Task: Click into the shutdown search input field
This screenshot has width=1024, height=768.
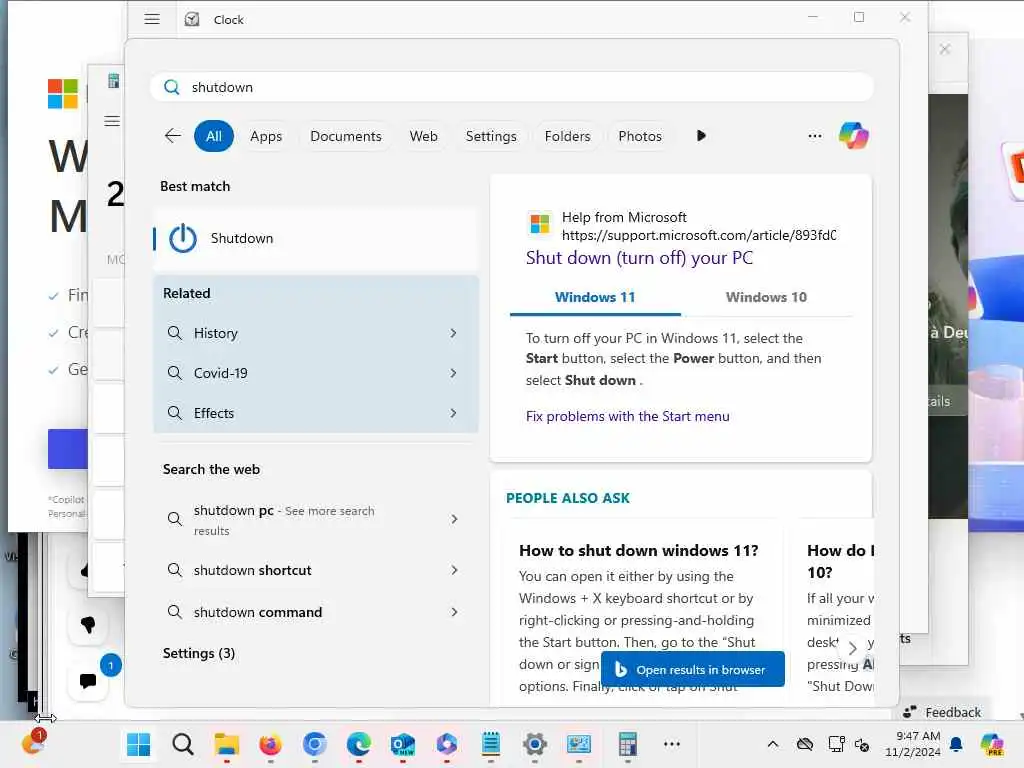Action: [x=511, y=87]
